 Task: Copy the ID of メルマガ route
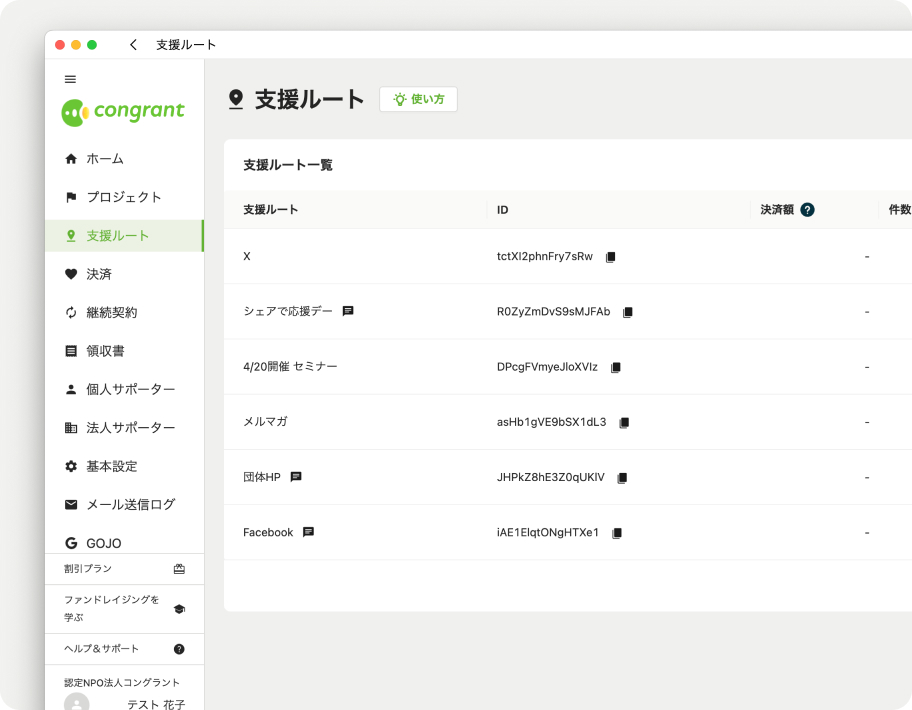click(x=624, y=422)
